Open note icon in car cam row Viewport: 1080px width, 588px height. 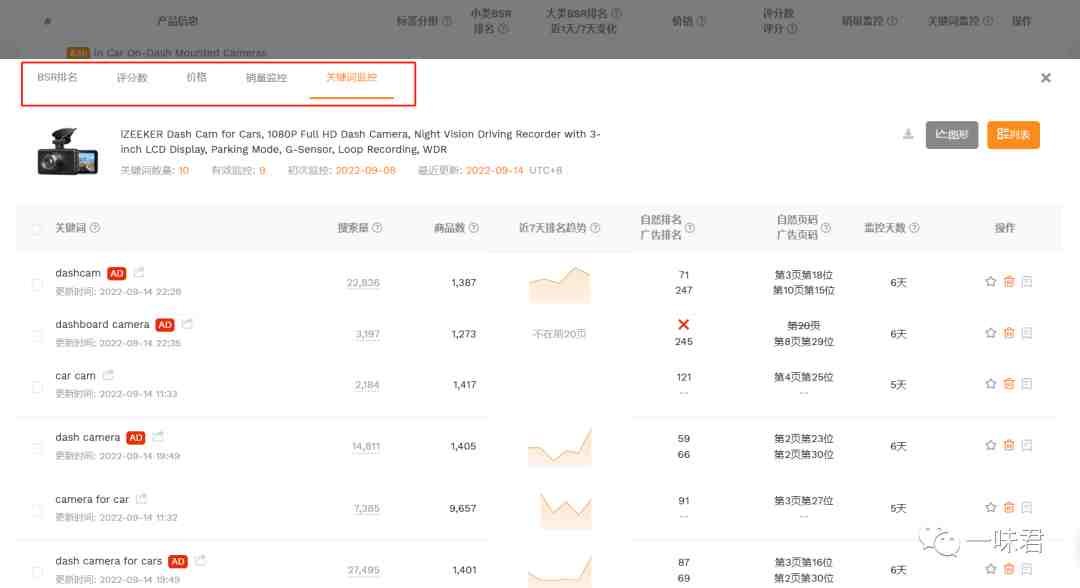coord(1027,384)
